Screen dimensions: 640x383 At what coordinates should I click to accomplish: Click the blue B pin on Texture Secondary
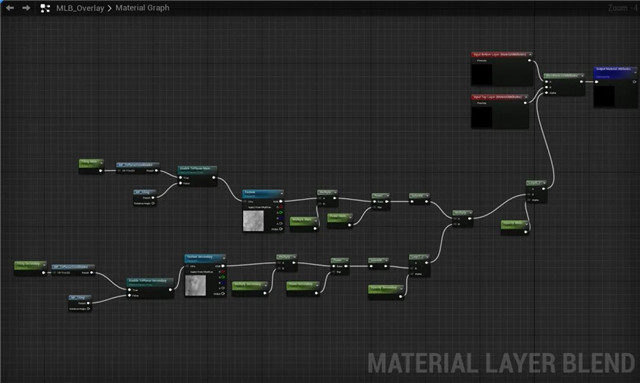pyautogui.click(x=222, y=283)
